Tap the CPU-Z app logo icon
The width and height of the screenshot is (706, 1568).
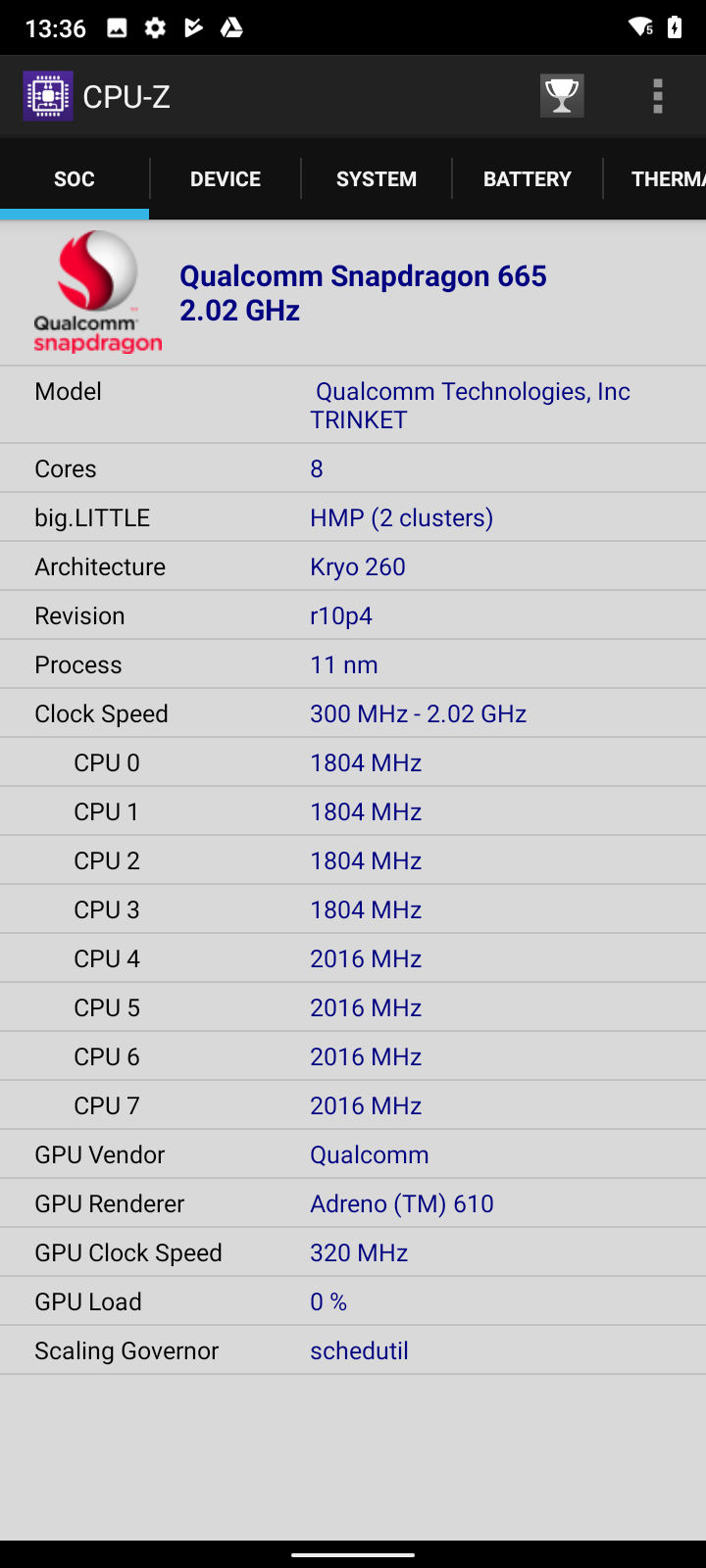click(48, 96)
